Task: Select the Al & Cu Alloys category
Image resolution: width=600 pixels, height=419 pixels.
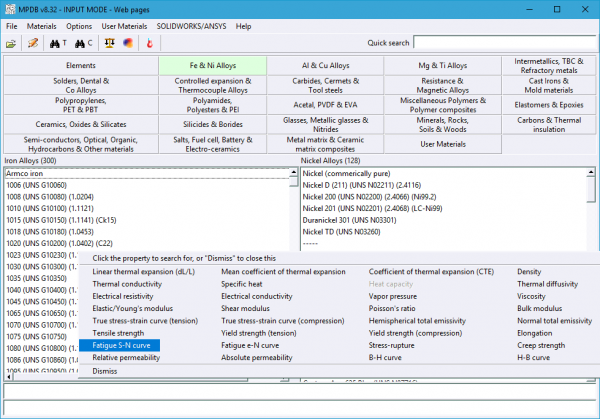Action: pyautogui.click(x=325, y=65)
